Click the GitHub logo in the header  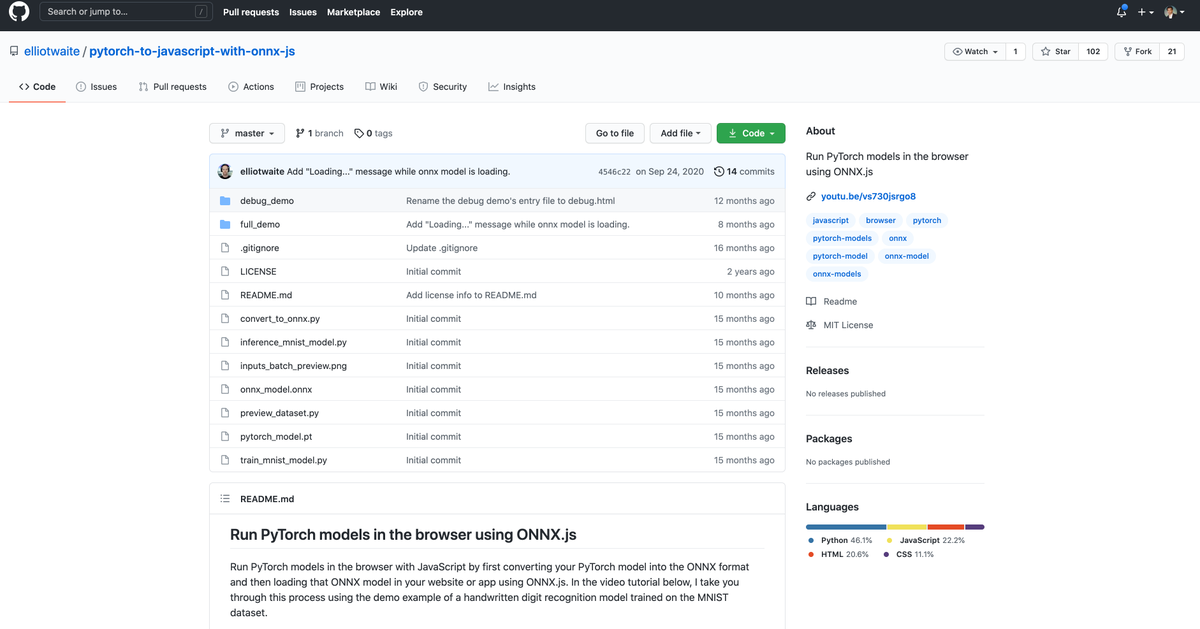pos(17,13)
